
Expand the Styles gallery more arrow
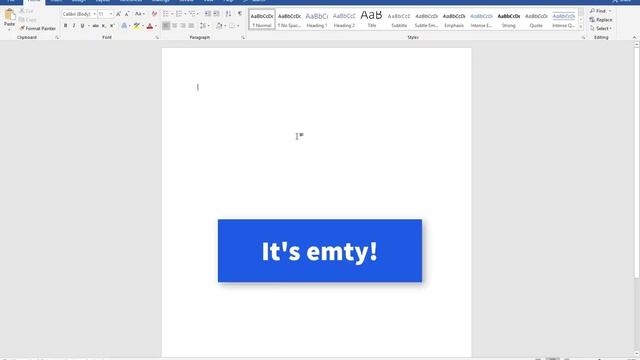click(x=581, y=27)
